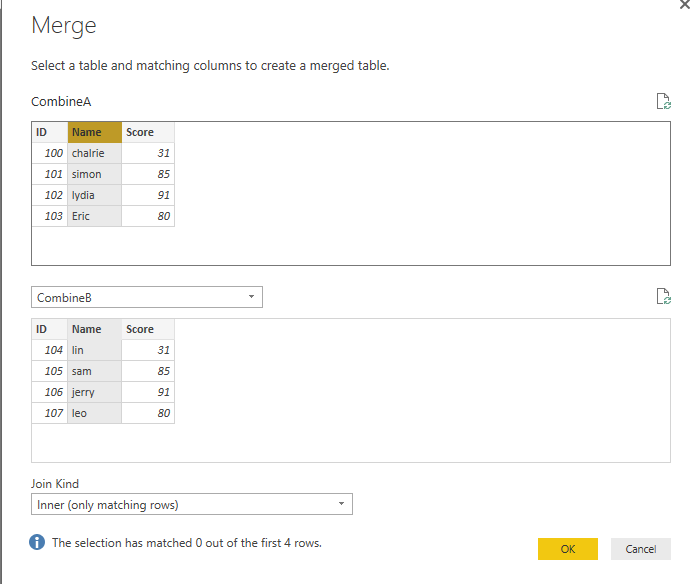Viewport: 690px width, 584px height.
Task: Click the cell 'sam' in CombineB
Action: pos(95,371)
